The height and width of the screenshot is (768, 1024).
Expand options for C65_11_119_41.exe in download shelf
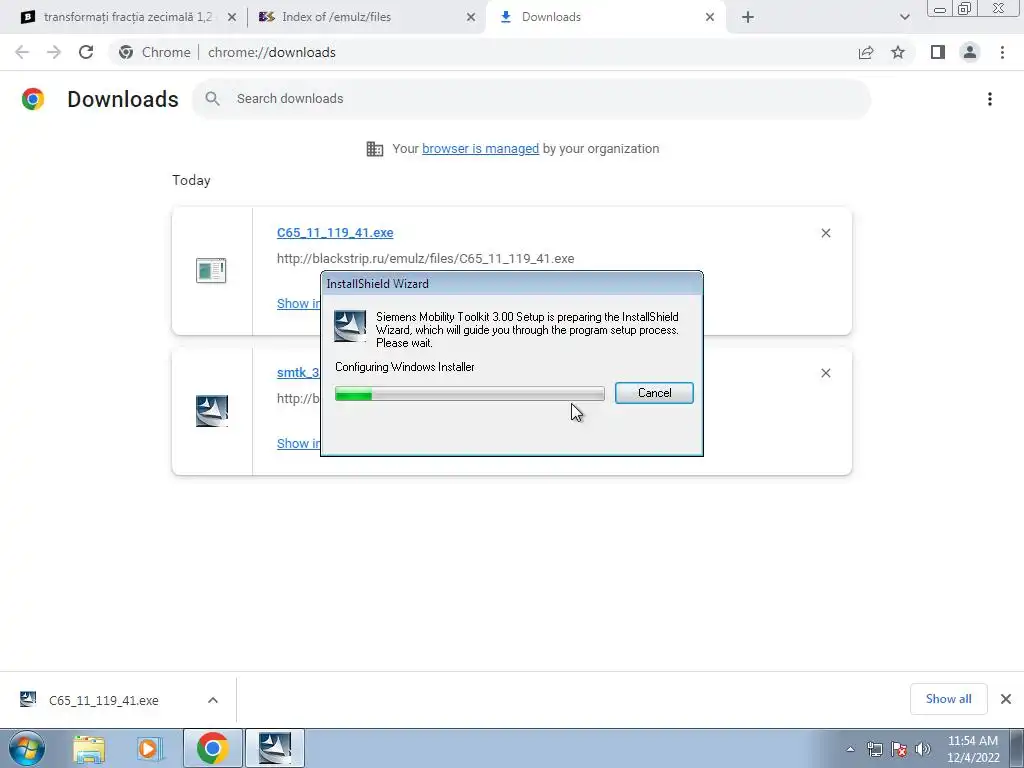pos(213,700)
